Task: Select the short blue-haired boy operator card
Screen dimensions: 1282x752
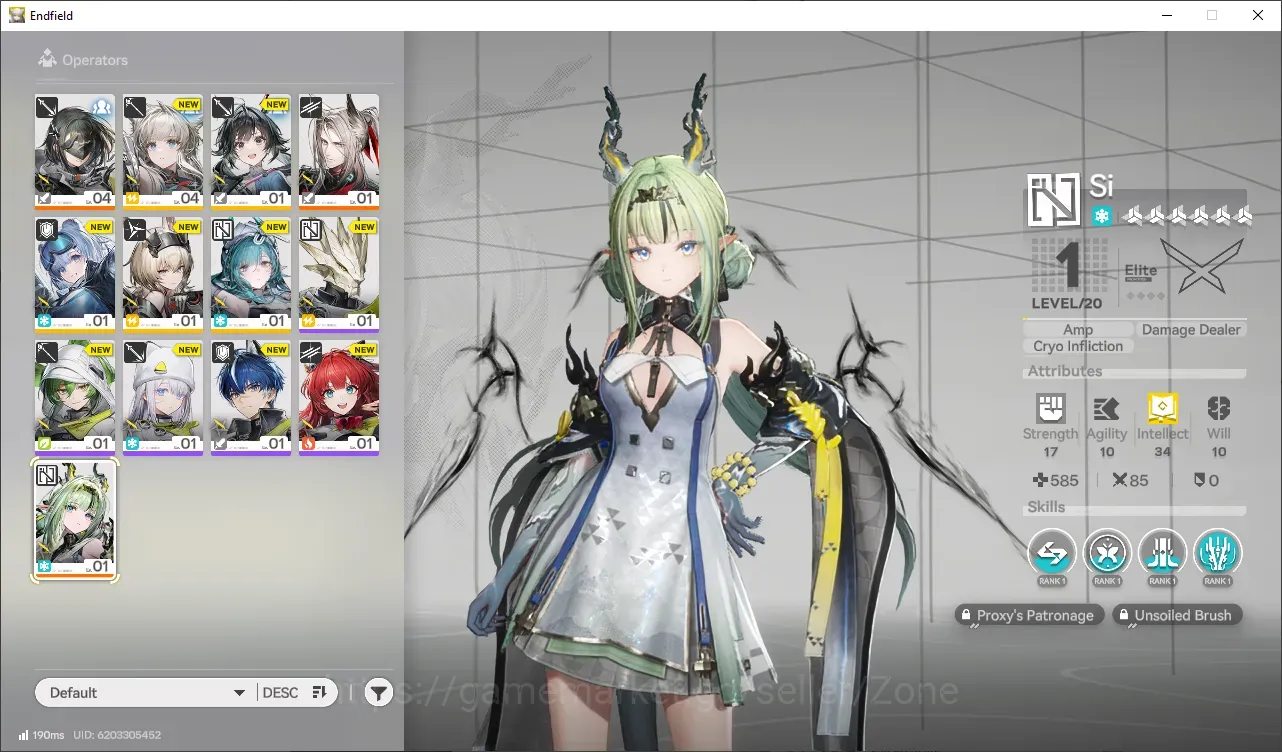Action: point(251,398)
